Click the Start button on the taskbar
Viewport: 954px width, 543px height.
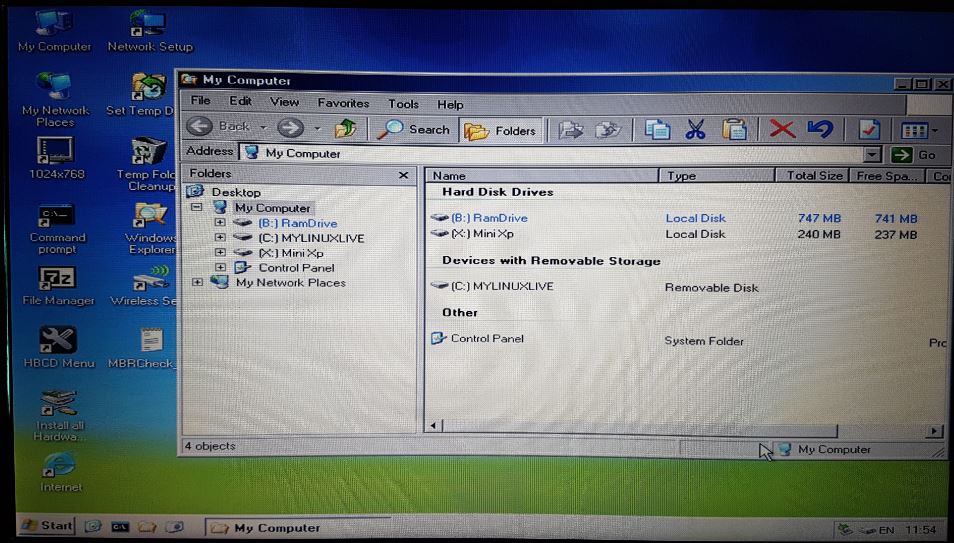(x=47, y=525)
